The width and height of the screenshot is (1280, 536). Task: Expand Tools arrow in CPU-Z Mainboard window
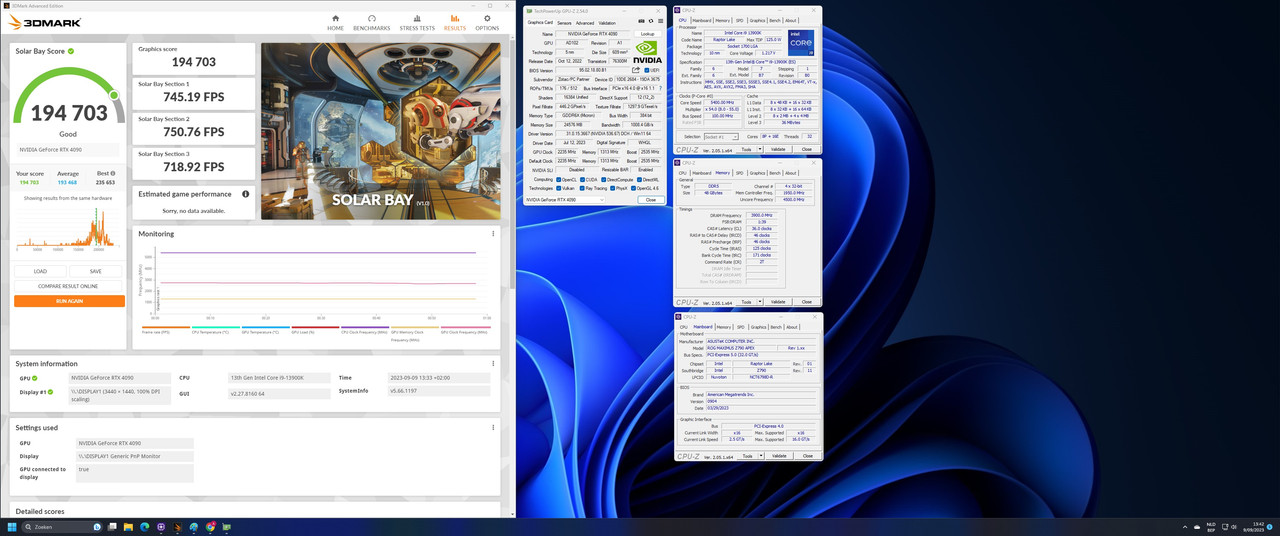tap(760, 456)
